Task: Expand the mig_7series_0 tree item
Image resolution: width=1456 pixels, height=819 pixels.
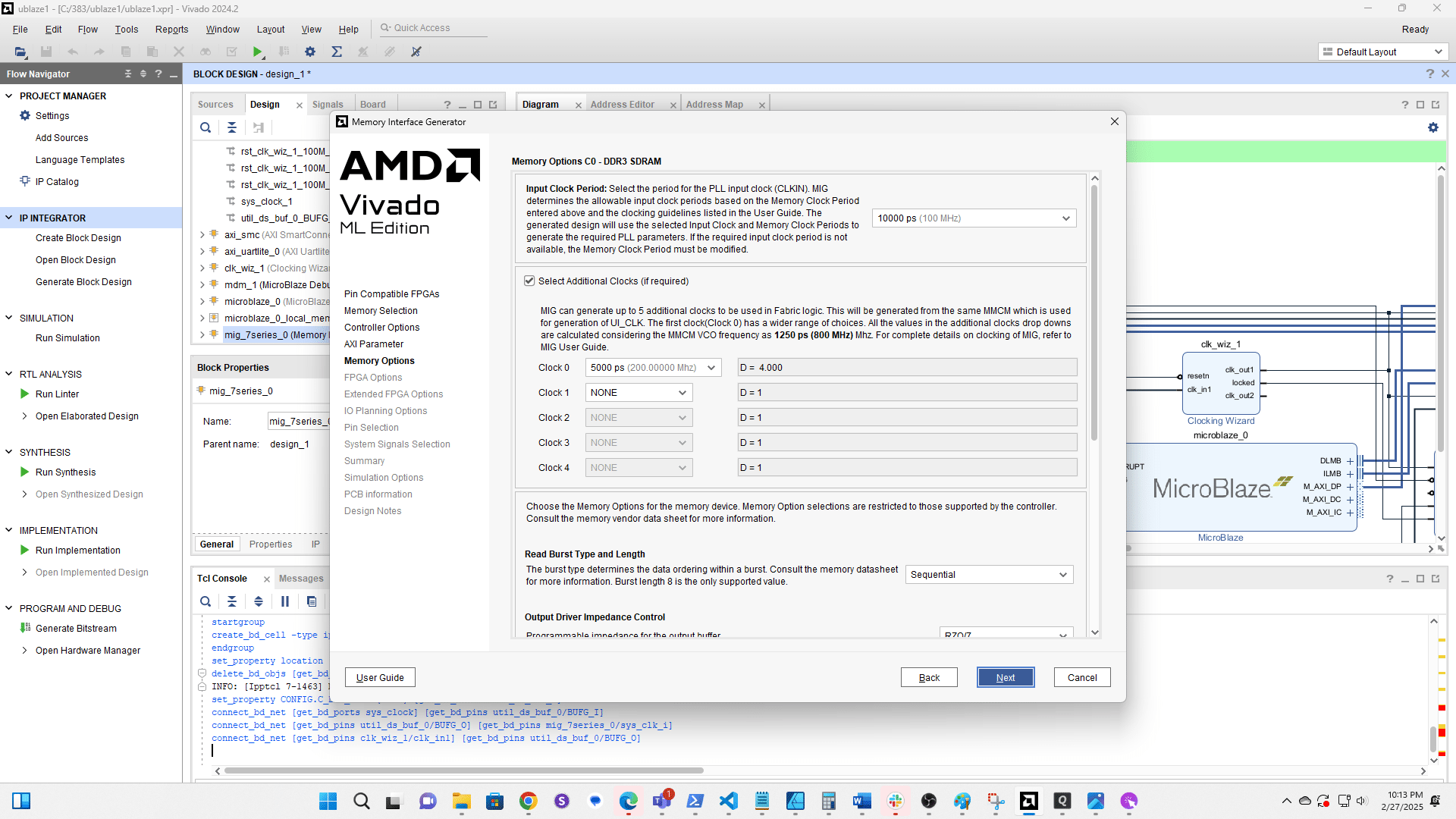Action: pyautogui.click(x=202, y=335)
